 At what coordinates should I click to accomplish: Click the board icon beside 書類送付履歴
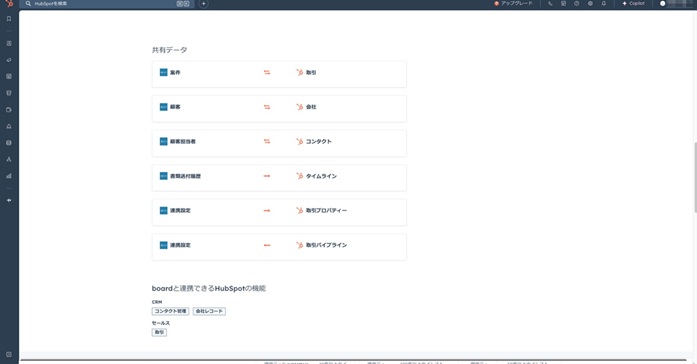(x=164, y=176)
